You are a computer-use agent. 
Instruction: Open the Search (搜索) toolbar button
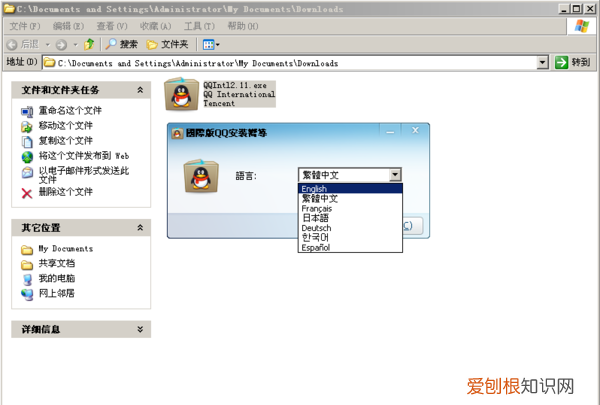(x=122, y=44)
